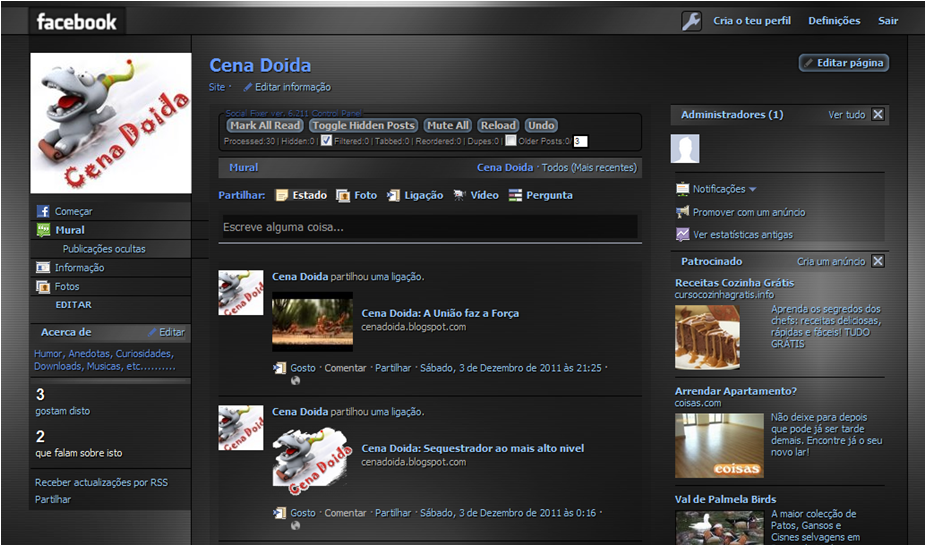926x546 pixels.
Task: Click in the Escreve alguma coisa field
Action: [430, 227]
